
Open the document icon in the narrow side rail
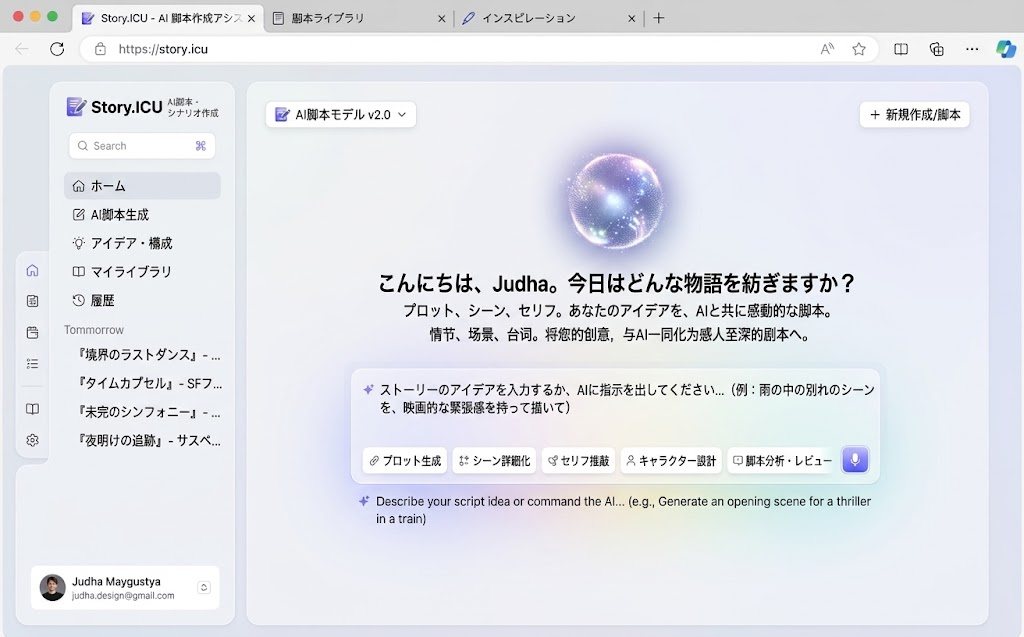(x=32, y=301)
